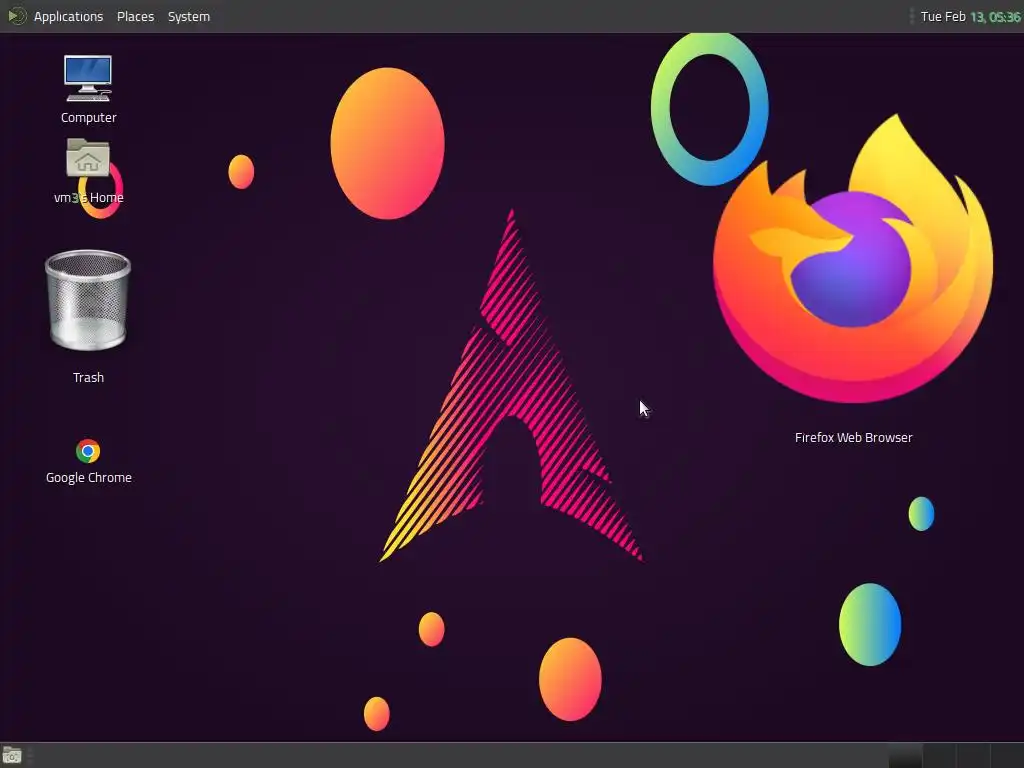Image resolution: width=1024 pixels, height=768 pixels.
Task: Select the Trash bin icon
Action: [88, 300]
